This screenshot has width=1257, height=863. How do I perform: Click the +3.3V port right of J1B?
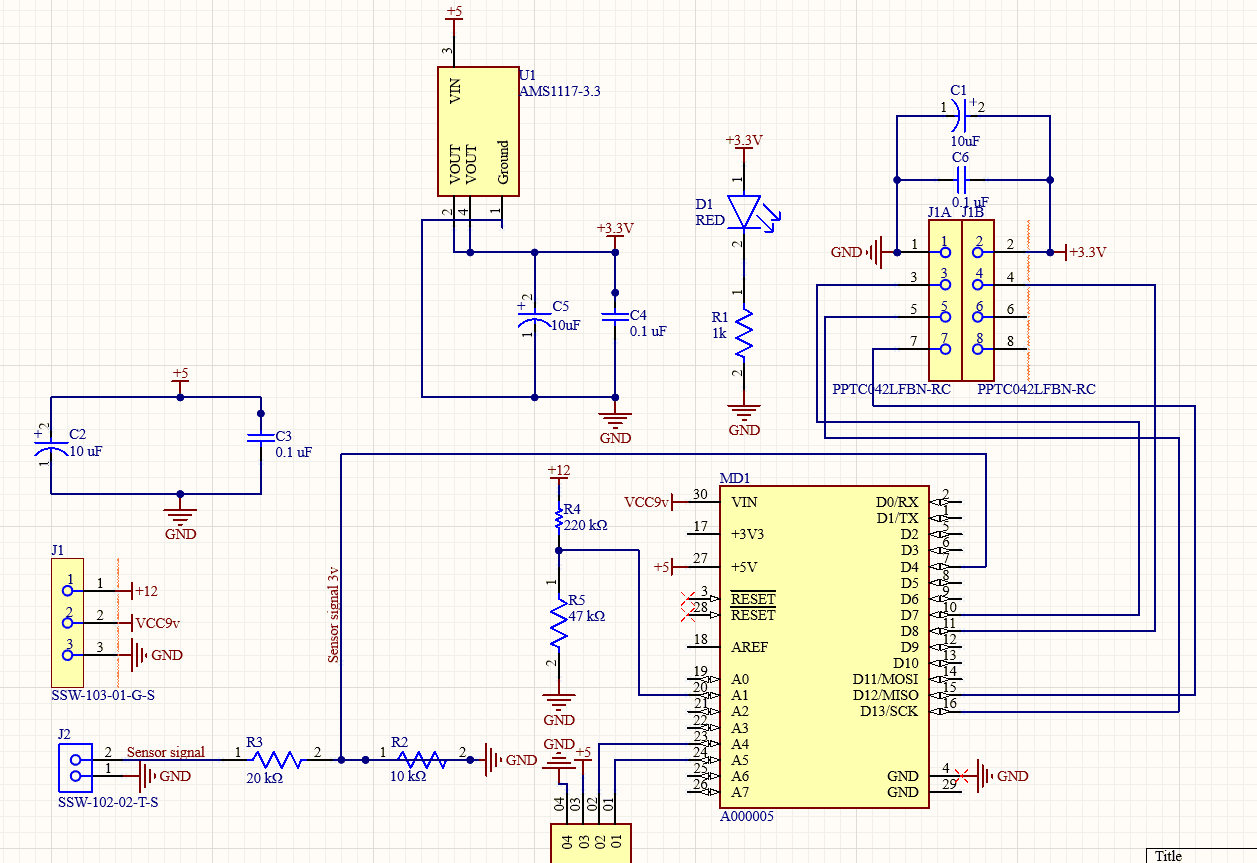tap(1086, 252)
